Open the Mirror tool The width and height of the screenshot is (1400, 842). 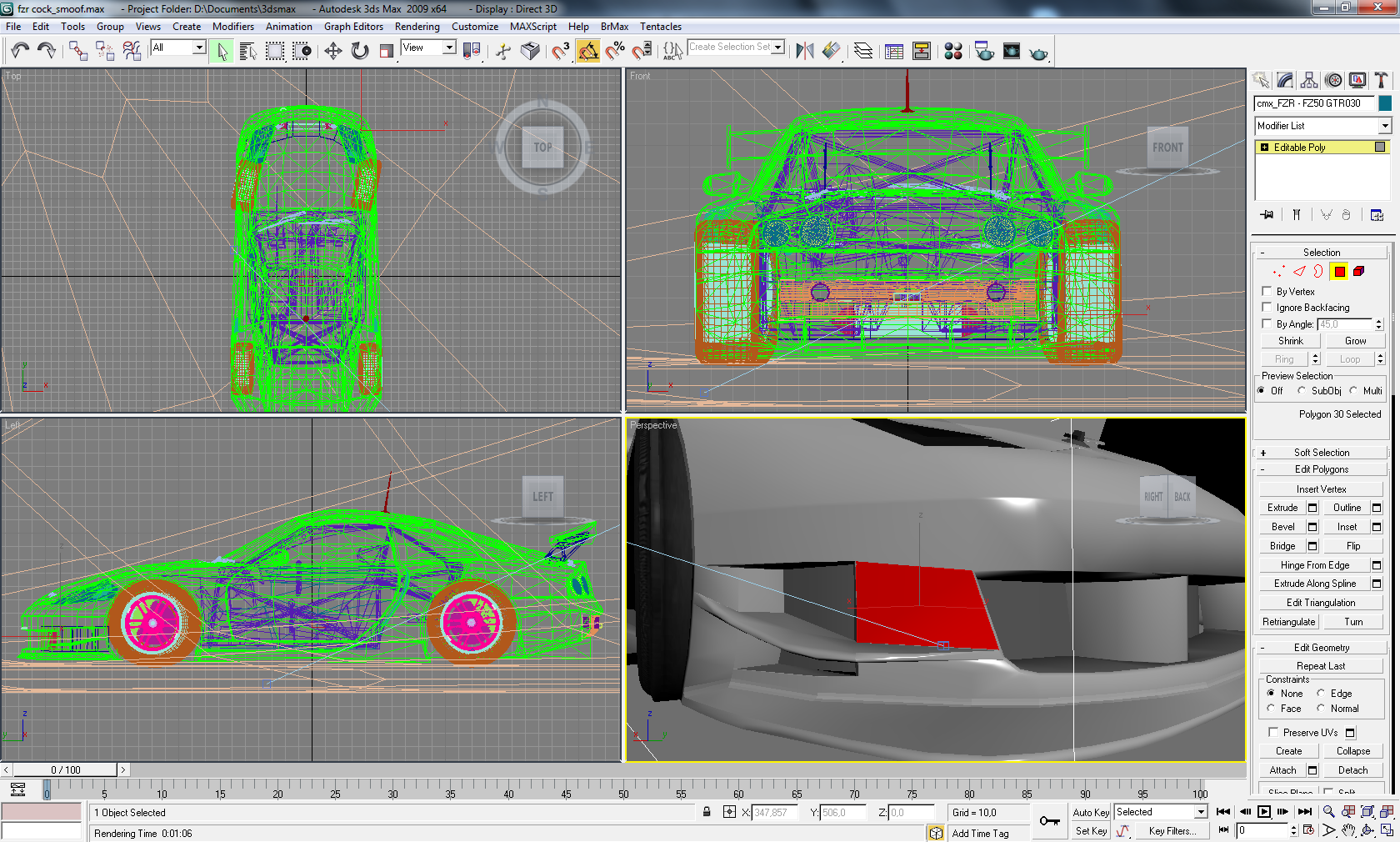804,52
